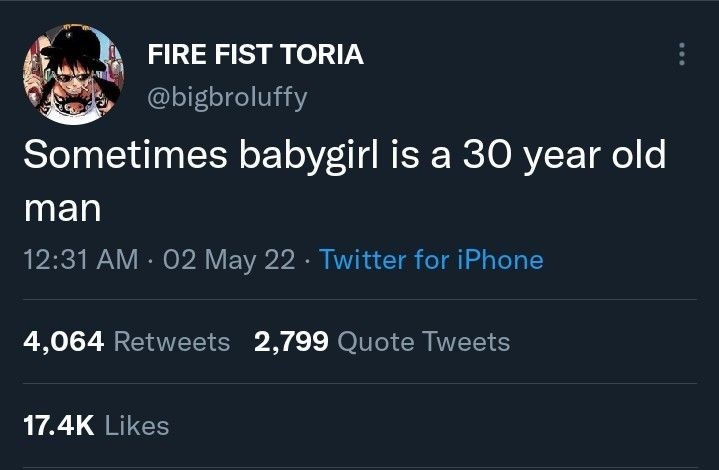Open the FIRE FIST TORIA display name
The image size is (719, 470).
[x=255, y=55]
